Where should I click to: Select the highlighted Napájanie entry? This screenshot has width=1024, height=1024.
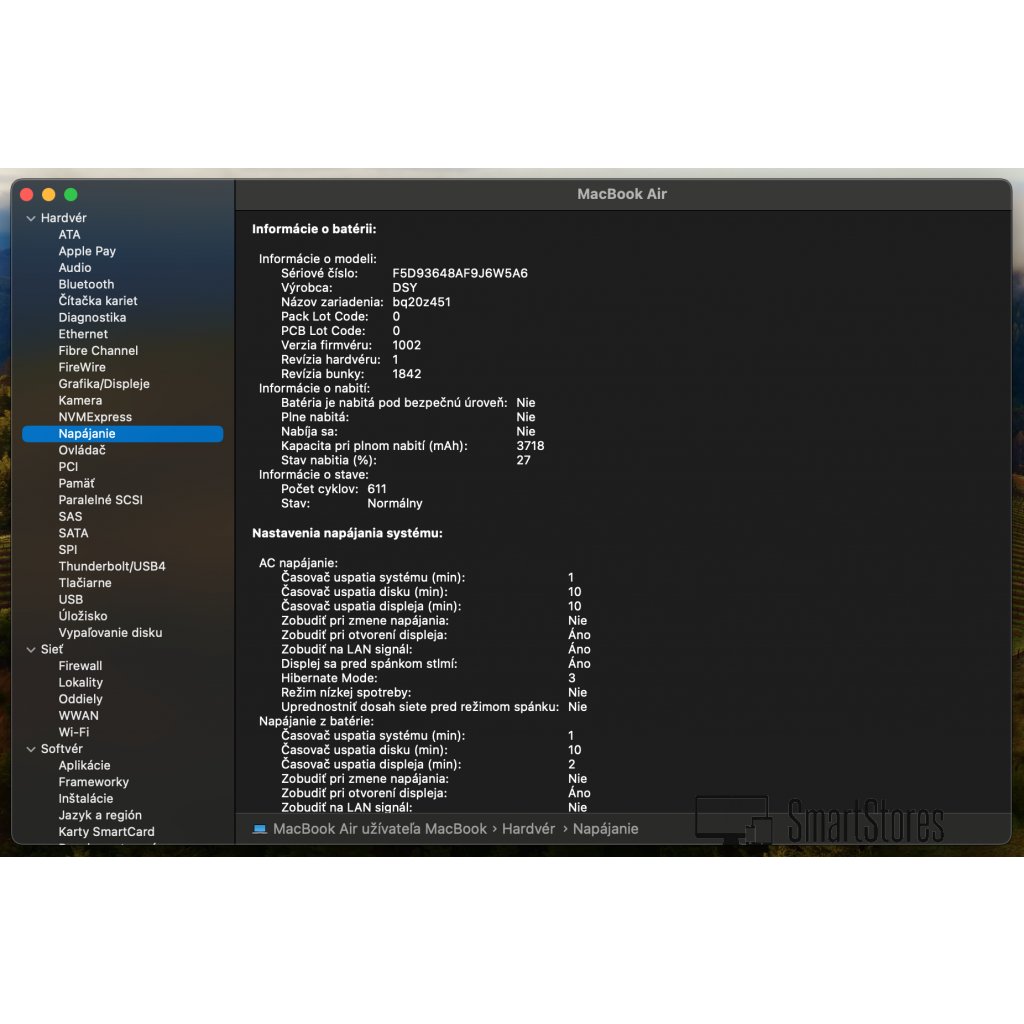[123, 434]
